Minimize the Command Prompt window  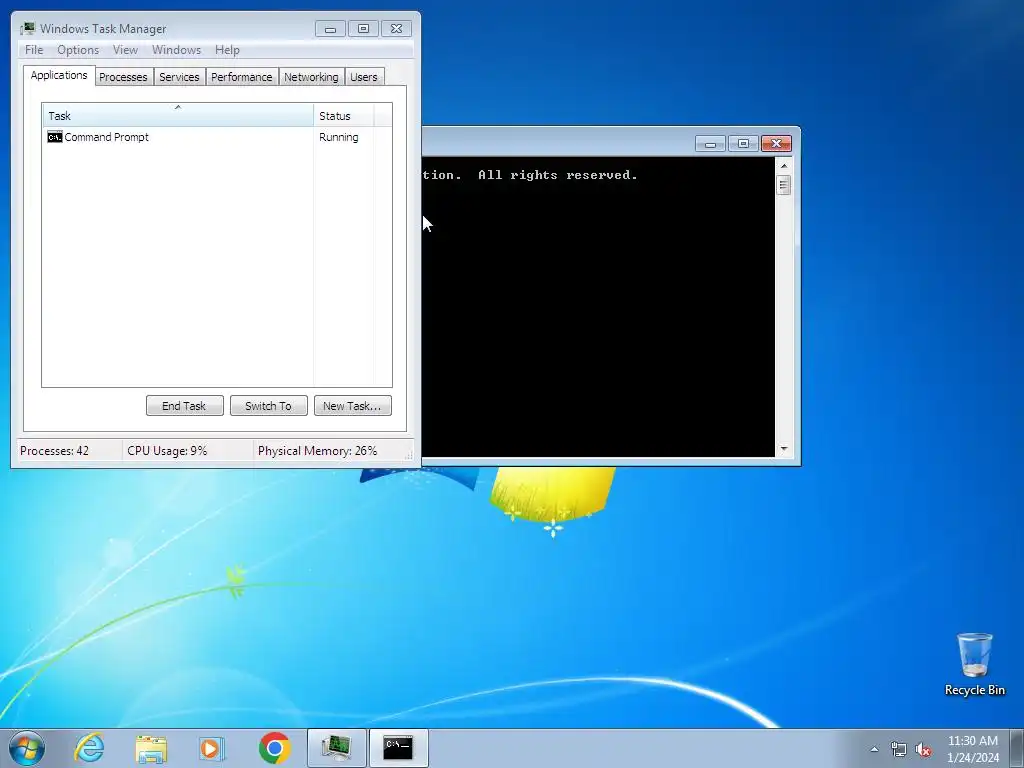point(711,144)
